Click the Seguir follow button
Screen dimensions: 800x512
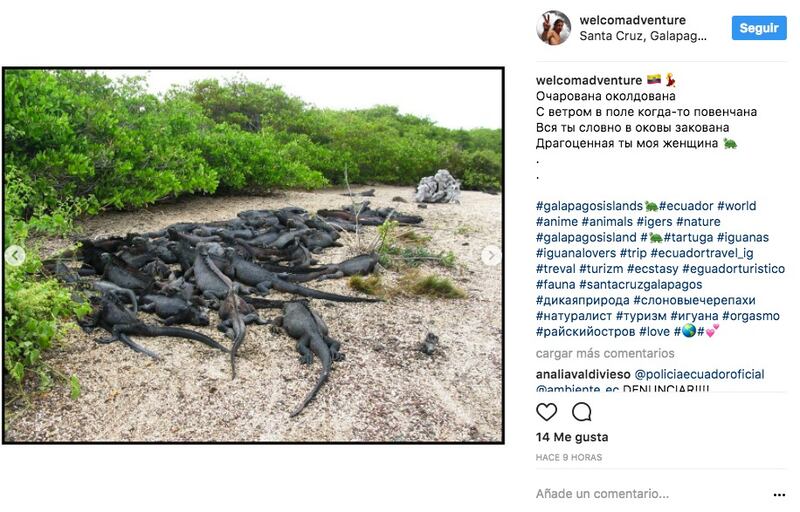tap(759, 28)
